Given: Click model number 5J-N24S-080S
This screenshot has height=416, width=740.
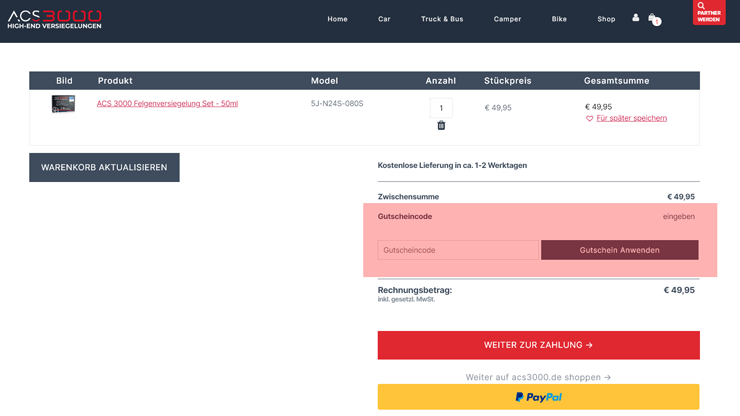Looking at the screenshot, I should [x=337, y=103].
